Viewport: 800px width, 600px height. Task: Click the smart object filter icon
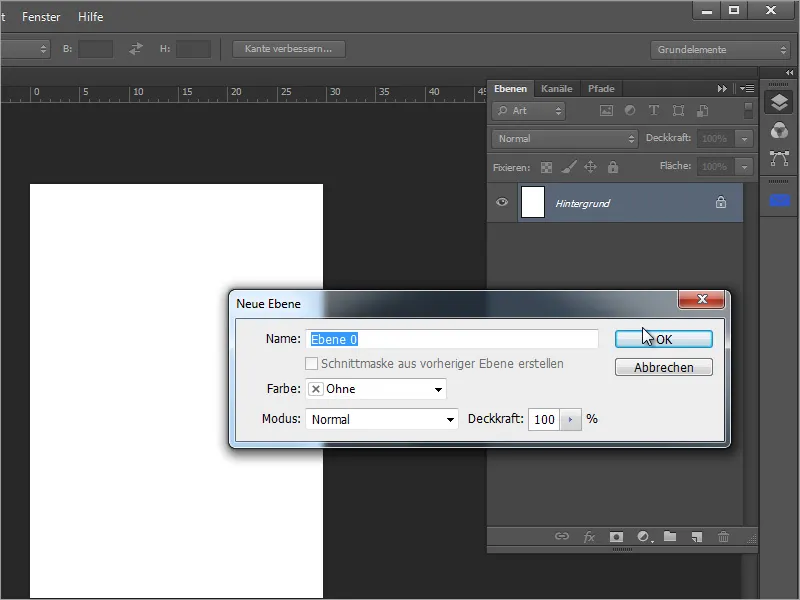coord(703,111)
